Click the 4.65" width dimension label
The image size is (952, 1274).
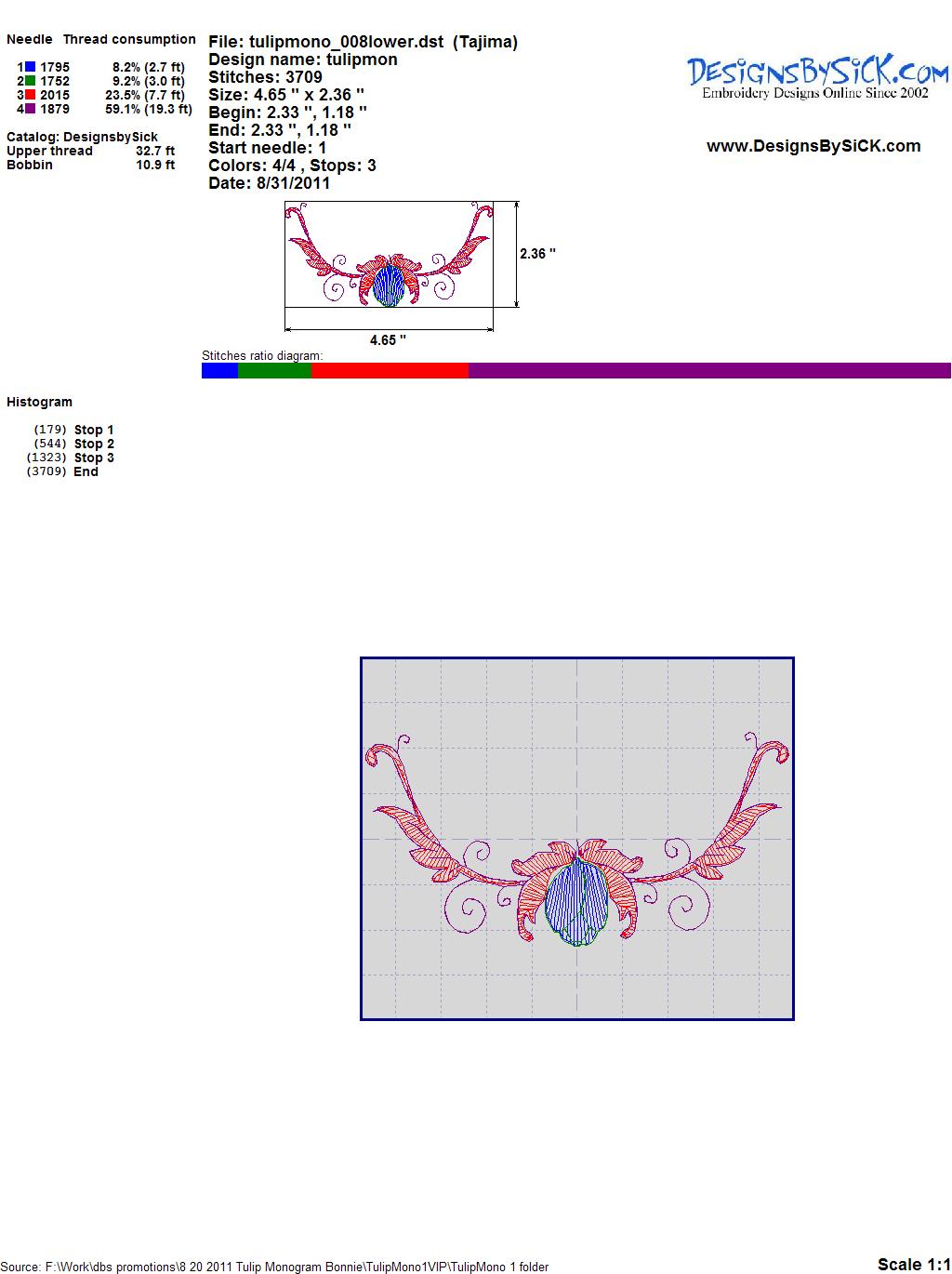pos(388,340)
